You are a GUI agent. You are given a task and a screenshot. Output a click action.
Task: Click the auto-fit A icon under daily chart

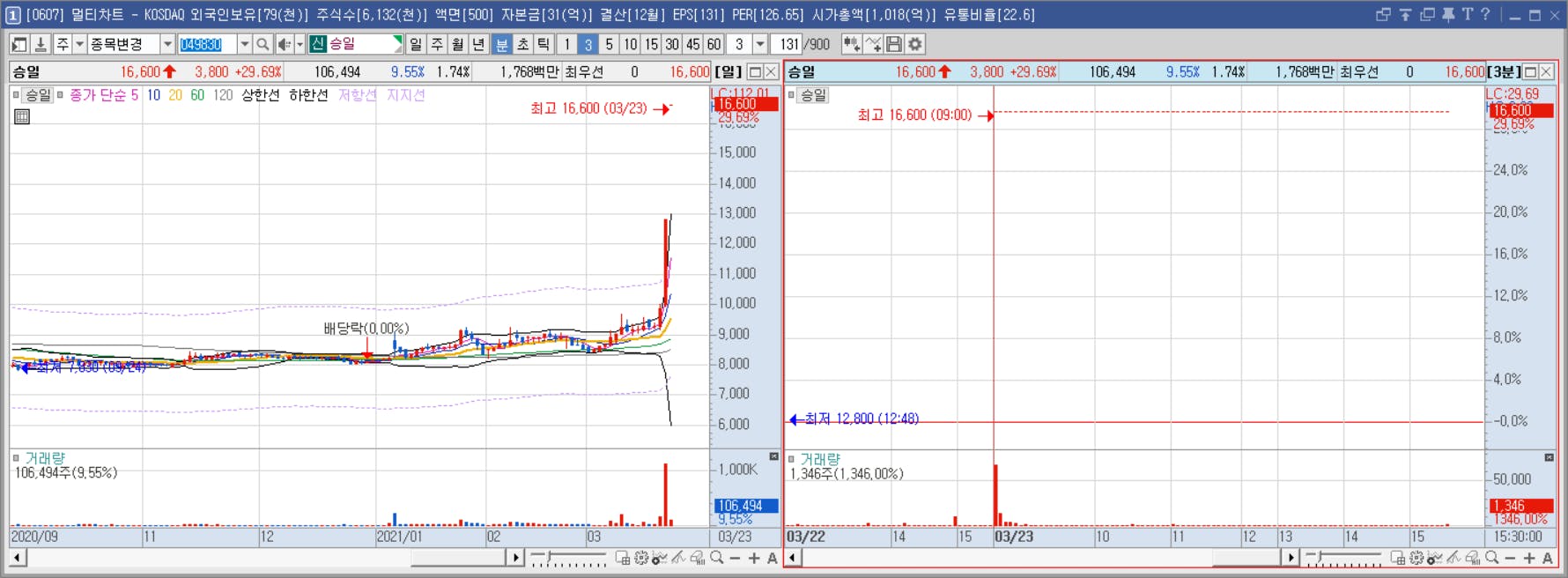click(x=773, y=558)
